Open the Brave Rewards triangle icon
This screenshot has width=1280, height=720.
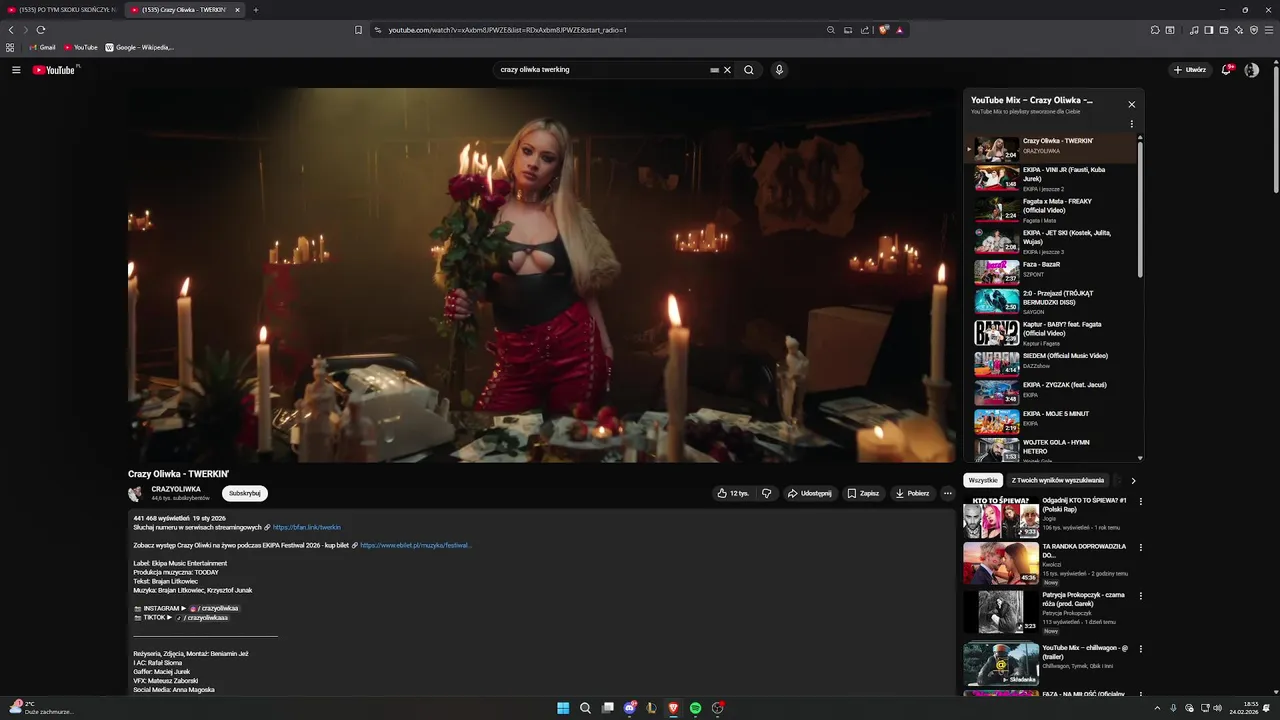(x=900, y=30)
